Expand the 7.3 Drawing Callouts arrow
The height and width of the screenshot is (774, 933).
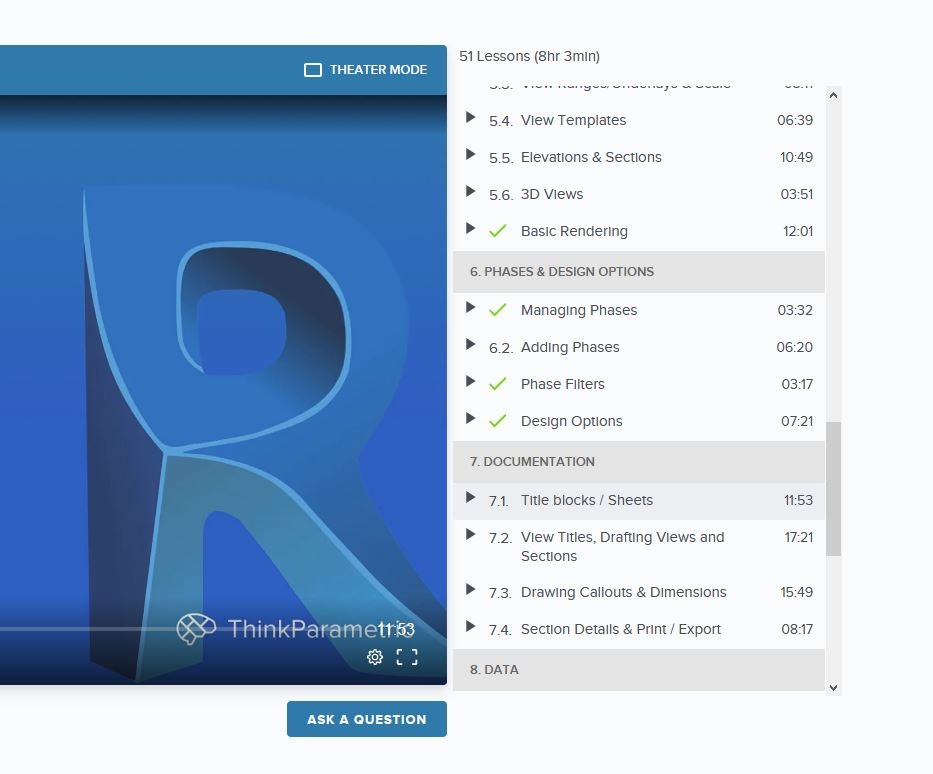(471, 589)
